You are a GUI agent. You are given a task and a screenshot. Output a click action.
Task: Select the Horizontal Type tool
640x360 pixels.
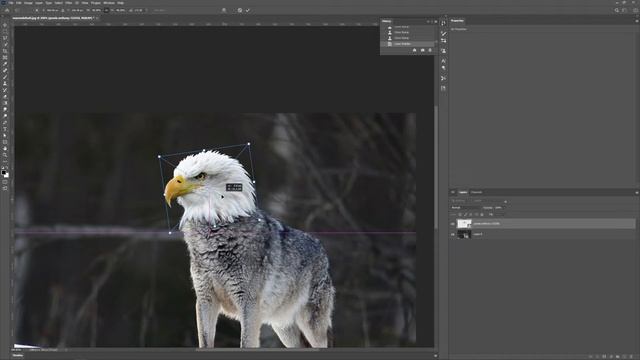(5, 129)
